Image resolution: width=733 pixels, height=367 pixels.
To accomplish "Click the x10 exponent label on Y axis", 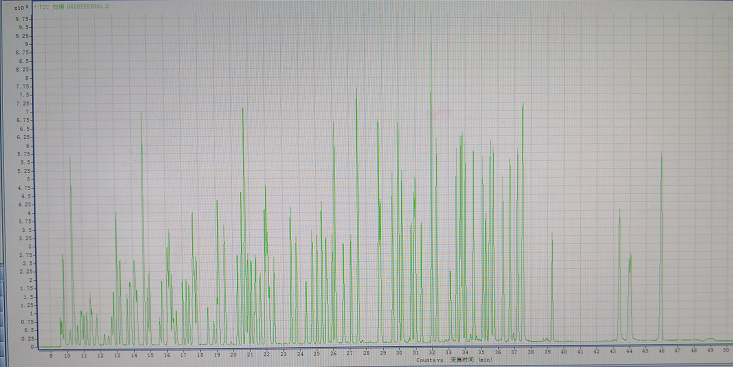I will (21, 8).
